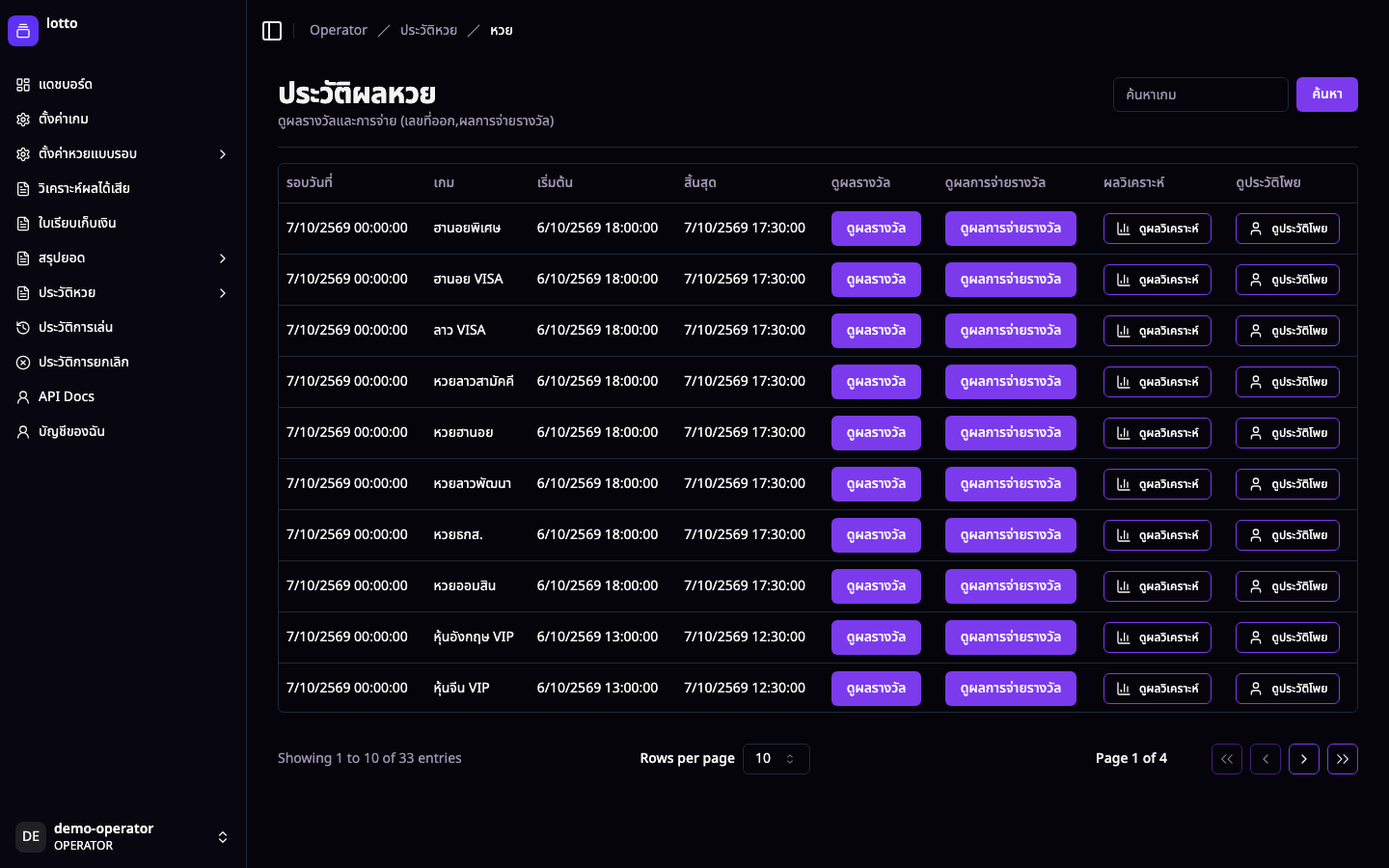Expand ประวัติหวย submenu chevron
The image size is (1389, 868).
coord(223,293)
